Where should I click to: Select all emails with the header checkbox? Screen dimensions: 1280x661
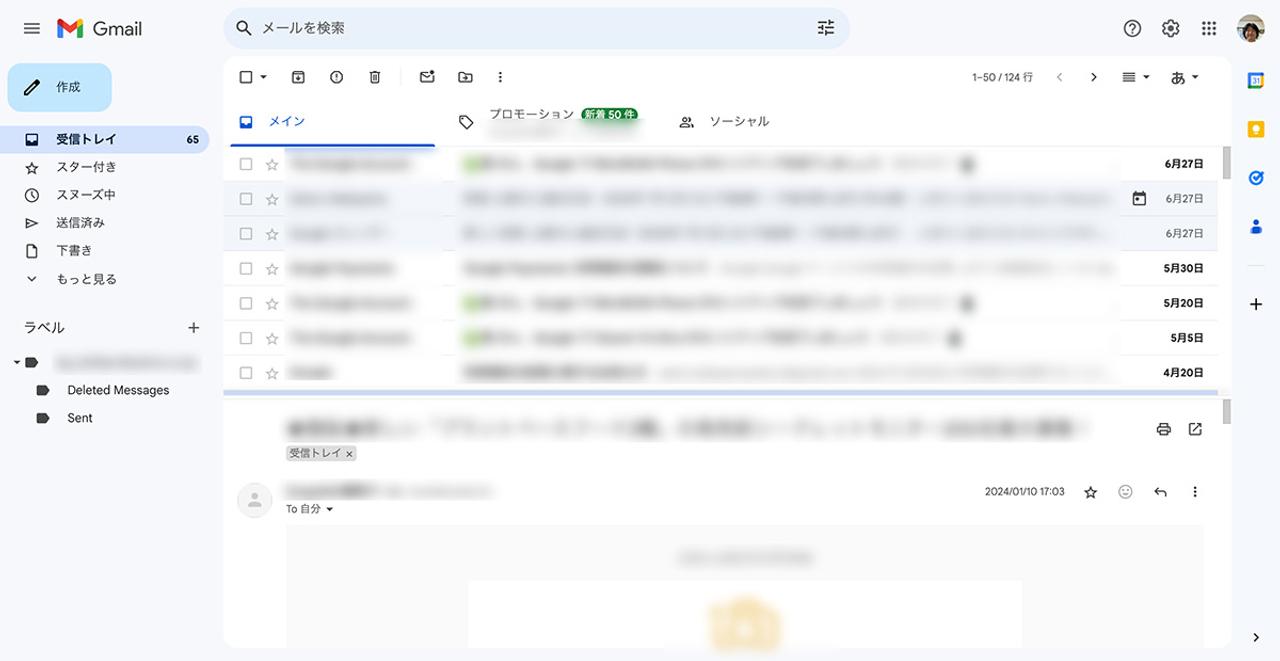[243, 76]
